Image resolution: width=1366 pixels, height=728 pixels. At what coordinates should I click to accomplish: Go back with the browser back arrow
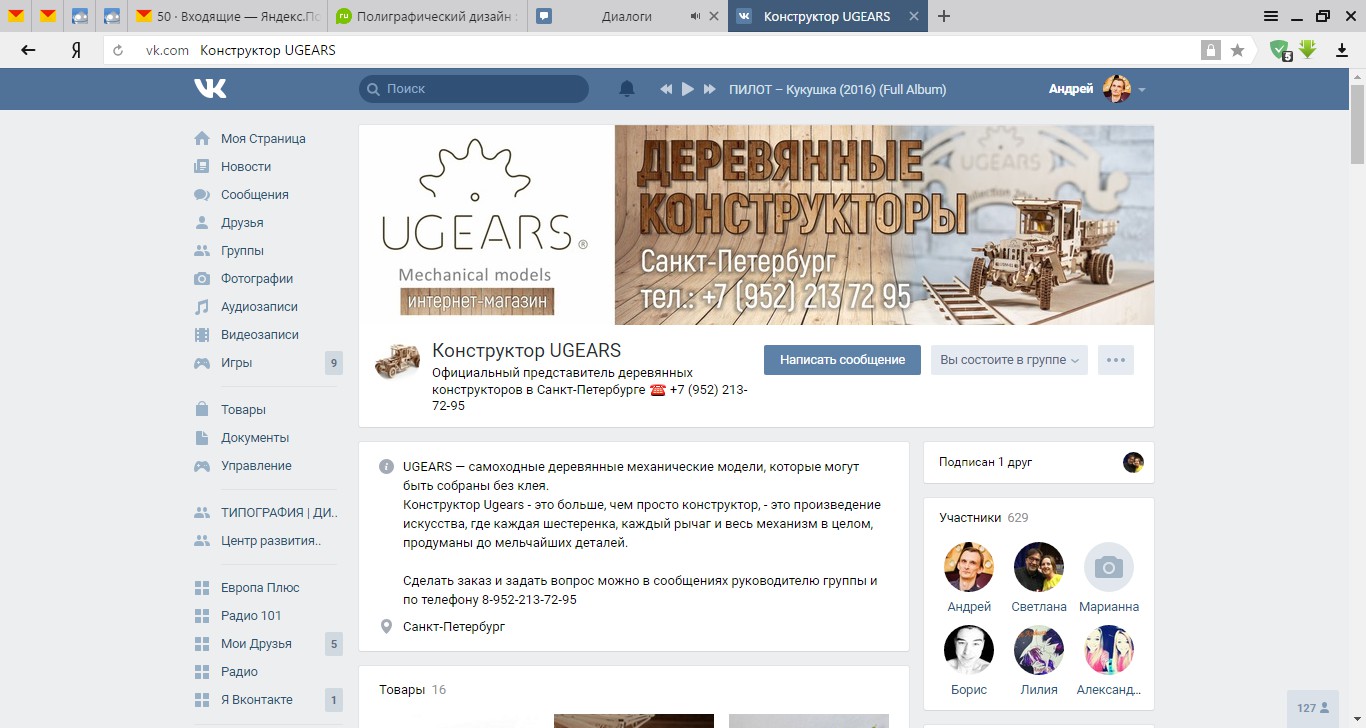point(28,50)
